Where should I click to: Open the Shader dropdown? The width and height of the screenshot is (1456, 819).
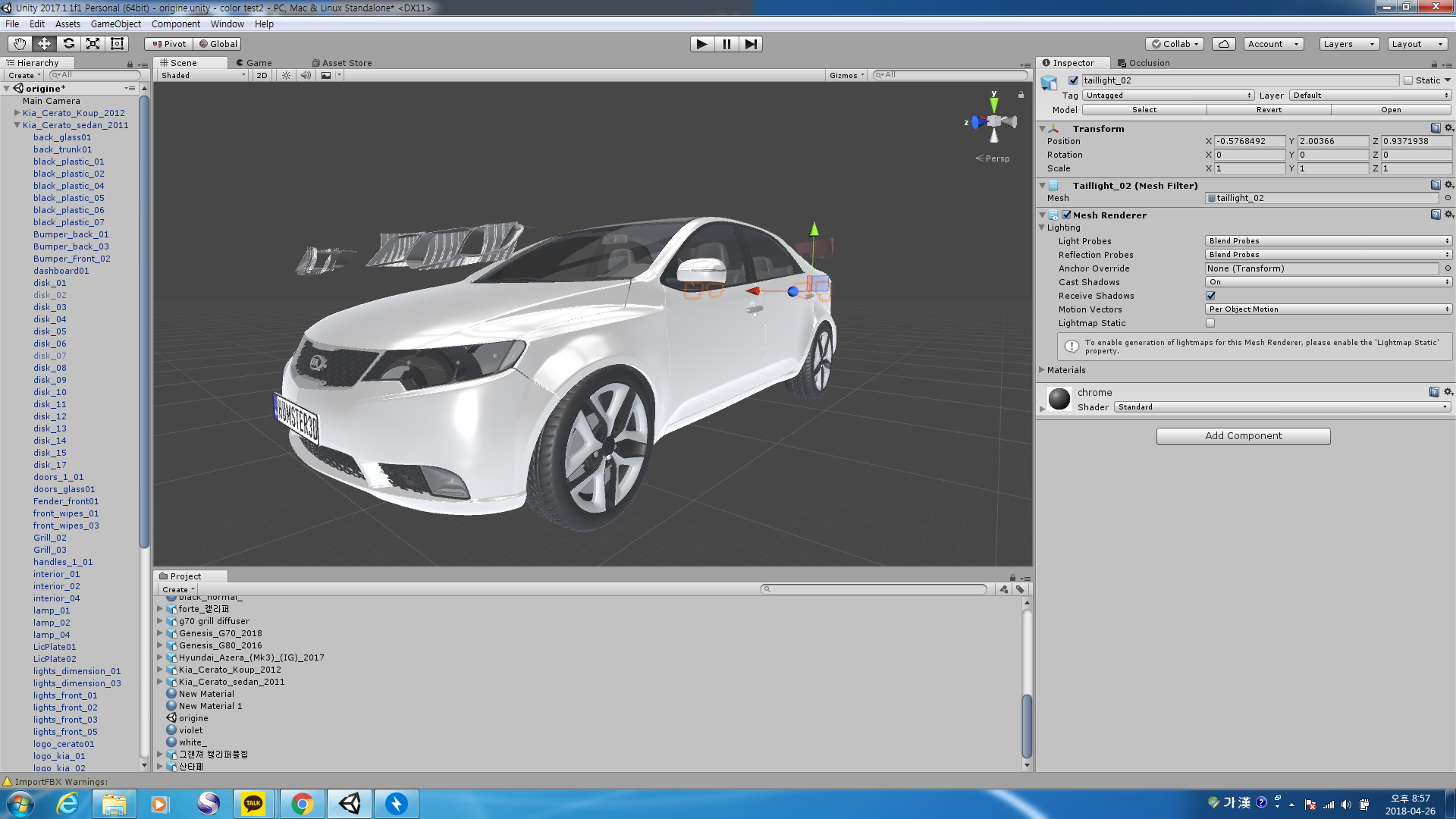tap(1282, 407)
